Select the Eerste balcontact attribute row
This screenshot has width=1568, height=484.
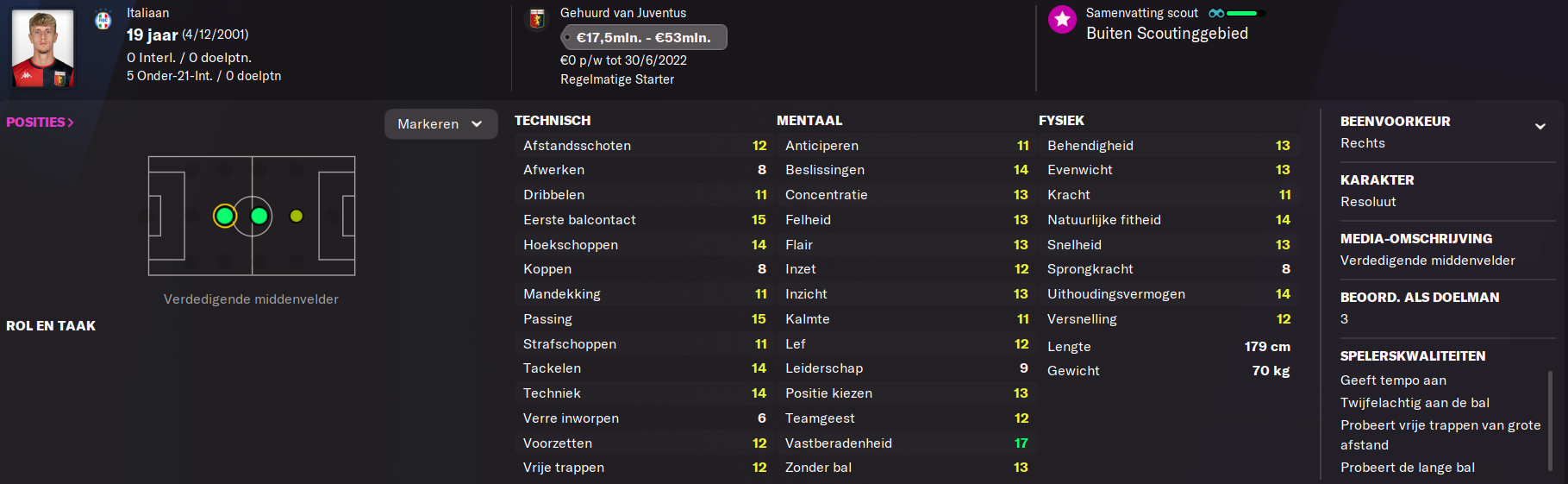click(x=643, y=219)
